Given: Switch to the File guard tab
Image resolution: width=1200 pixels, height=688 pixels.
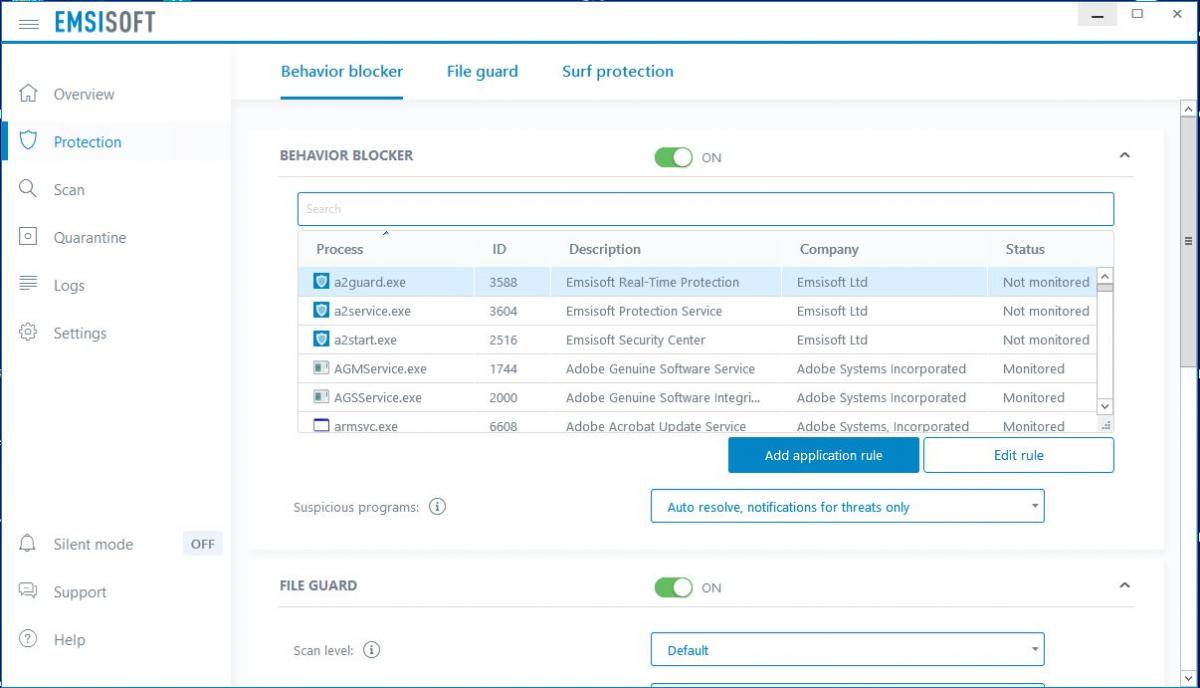Looking at the screenshot, I should tap(482, 71).
